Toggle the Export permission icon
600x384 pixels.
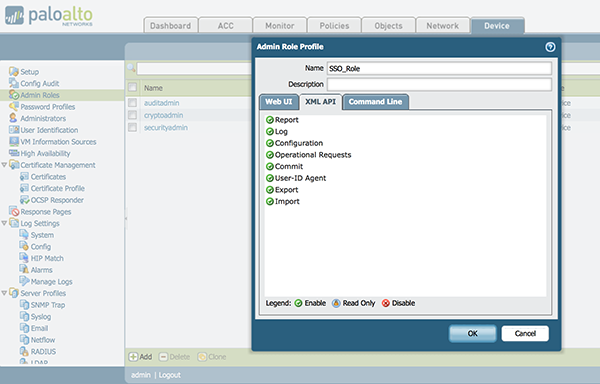[270, 190]
